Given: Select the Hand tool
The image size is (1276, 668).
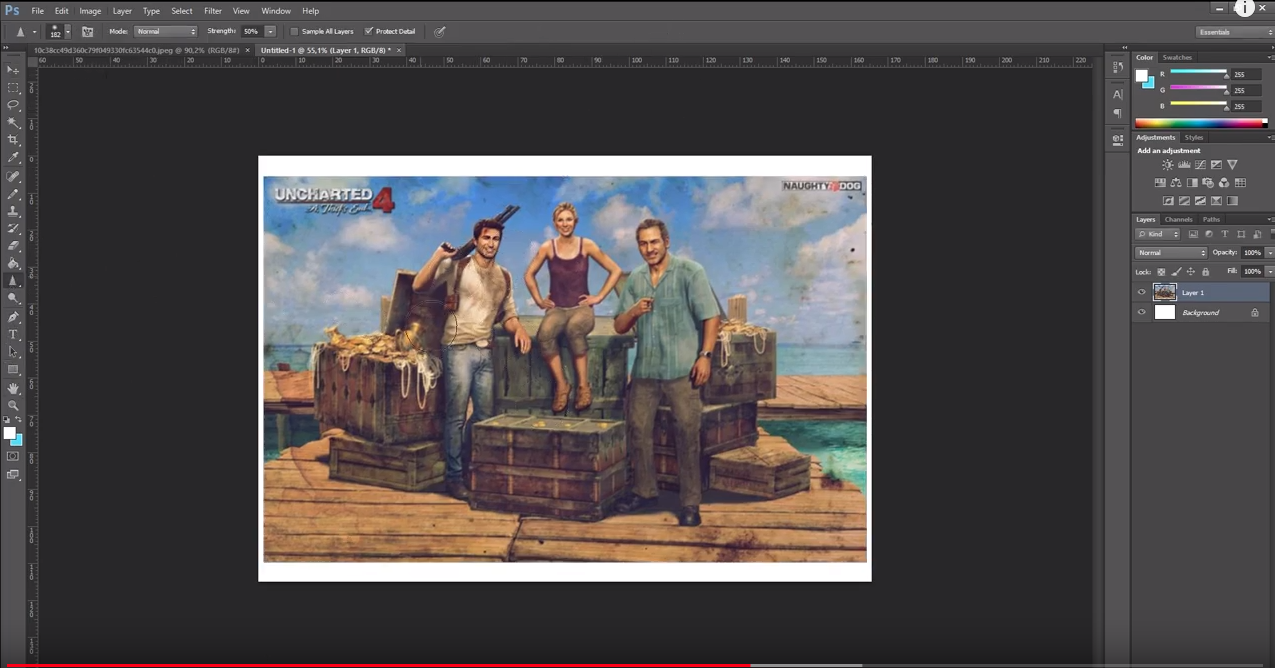Looking at the screenshot, I should 13,388.
